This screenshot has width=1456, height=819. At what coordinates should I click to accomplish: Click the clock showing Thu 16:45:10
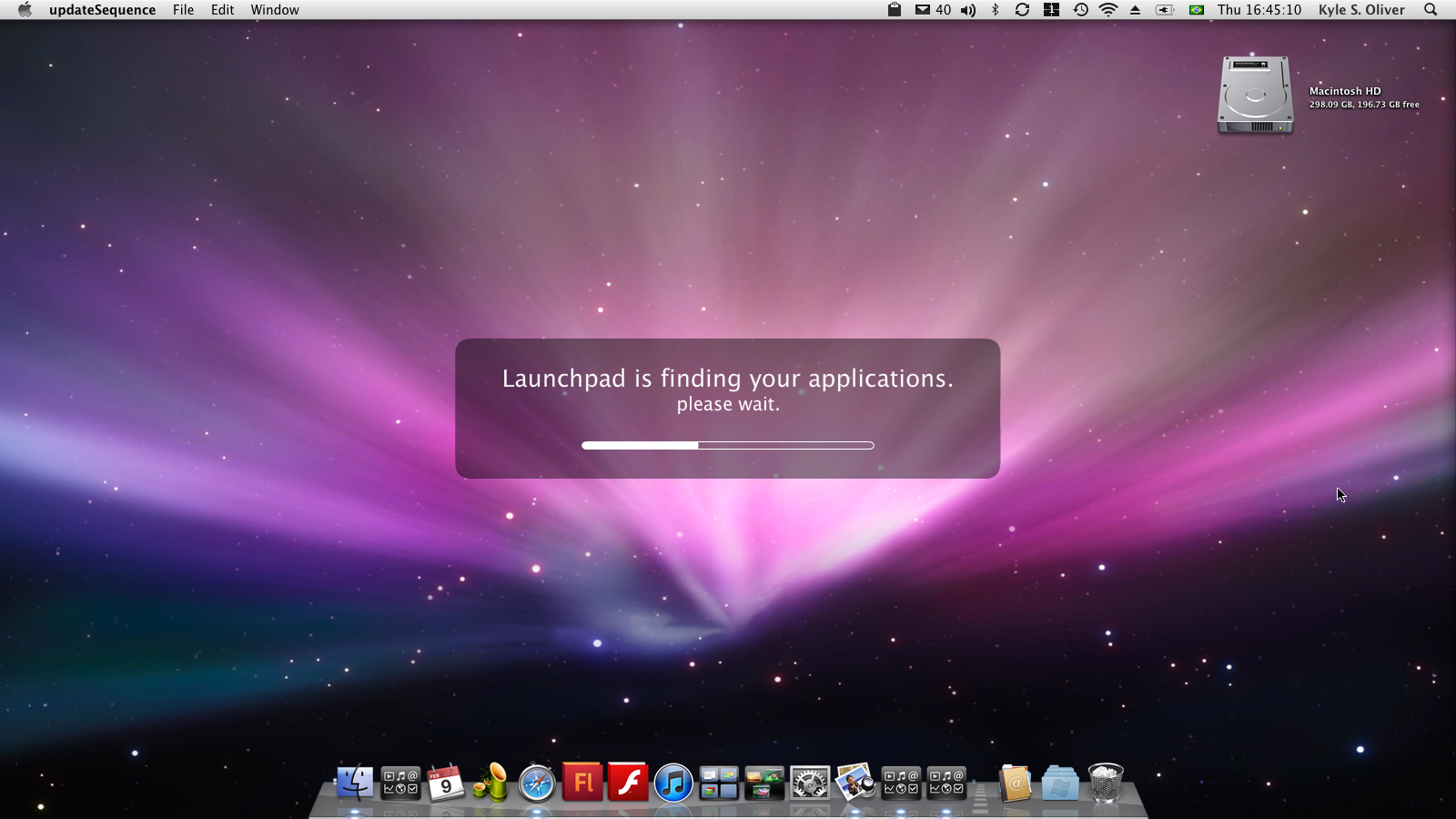pos(1259,10)
